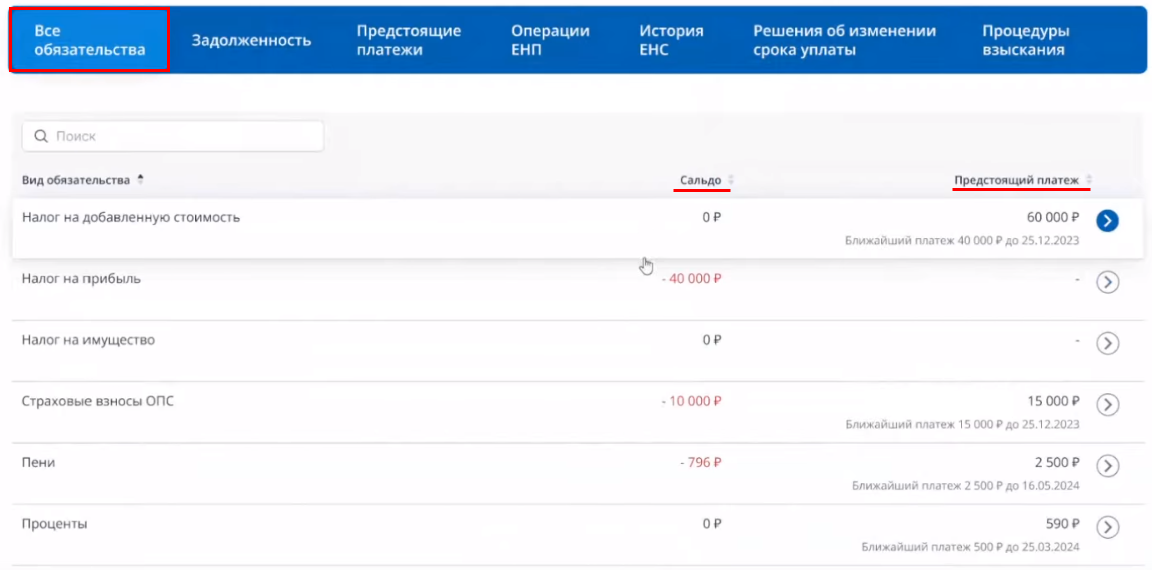Go to the Операции ЕНП tab
Screen dimensions: 1152x570
(x=550, y=40)
